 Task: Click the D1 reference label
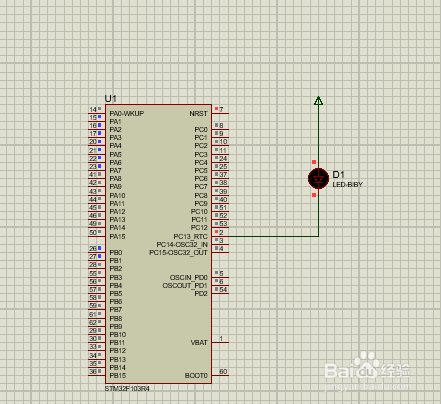(x=338, y=174)
